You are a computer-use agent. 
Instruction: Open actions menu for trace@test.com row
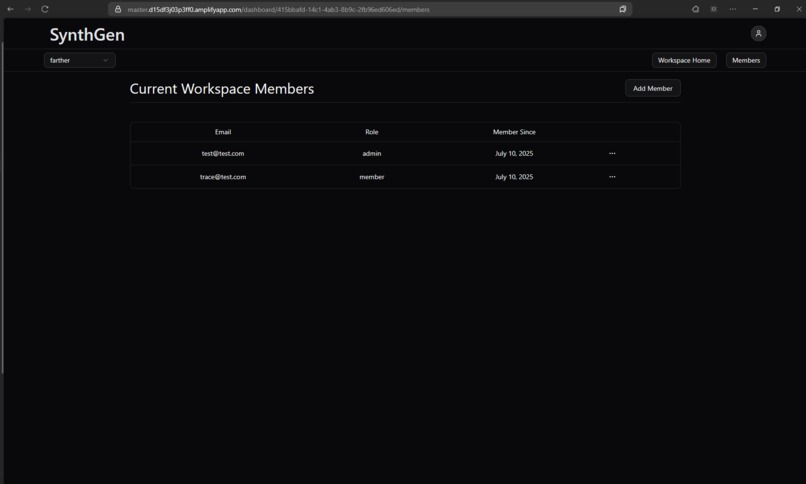click(612, 176)
